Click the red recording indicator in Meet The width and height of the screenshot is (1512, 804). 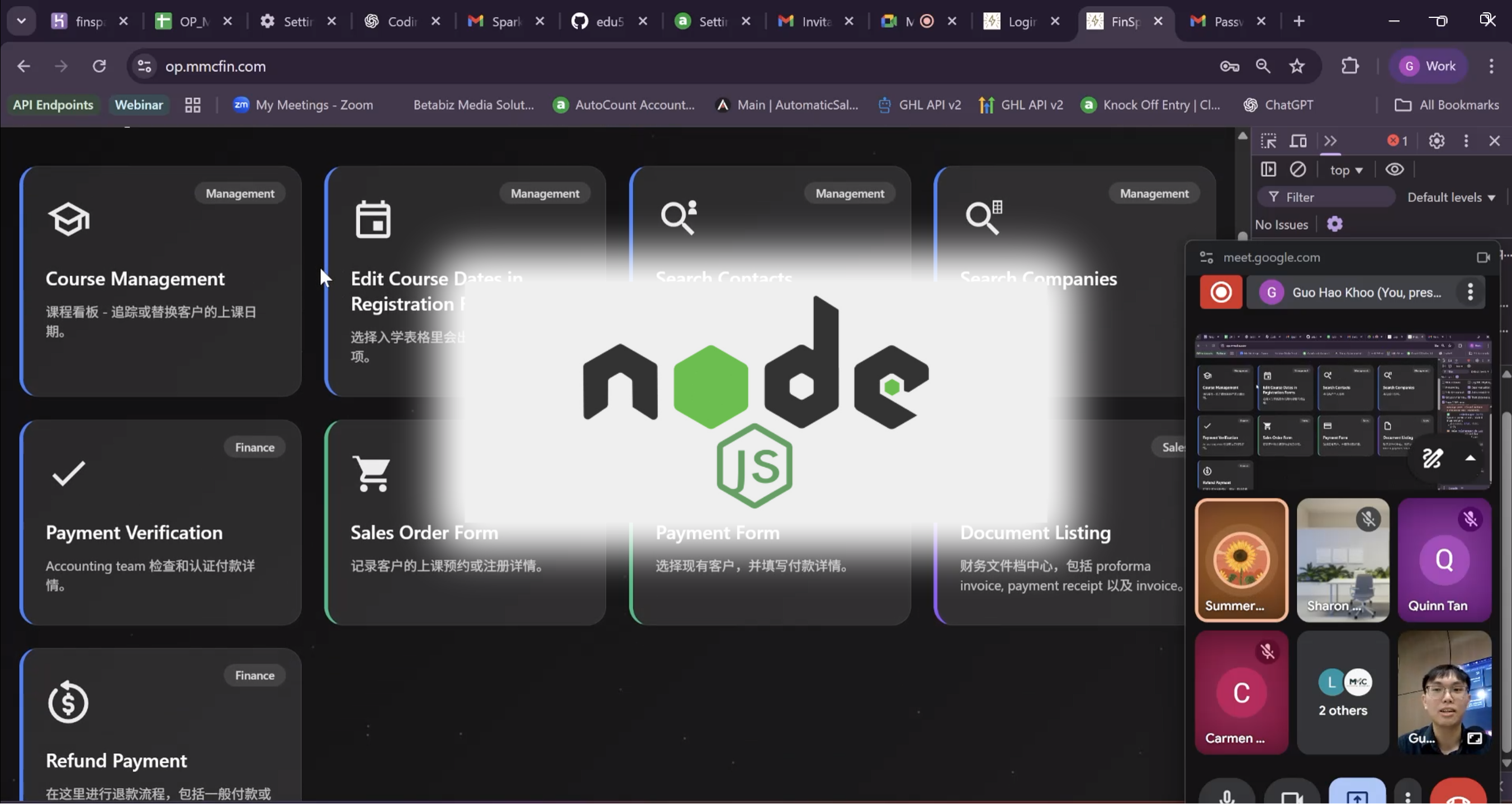tap(1221, 292)
